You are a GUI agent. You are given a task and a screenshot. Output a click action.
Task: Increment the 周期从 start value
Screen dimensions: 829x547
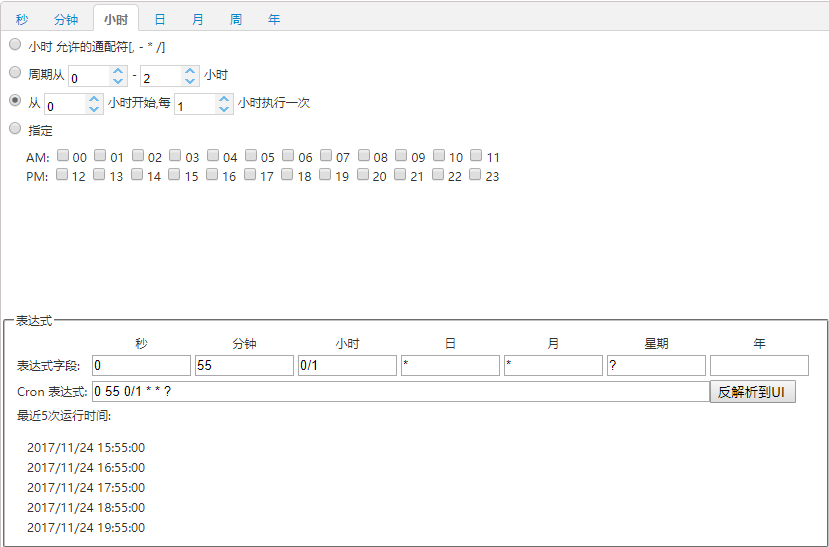coord(118,71)
